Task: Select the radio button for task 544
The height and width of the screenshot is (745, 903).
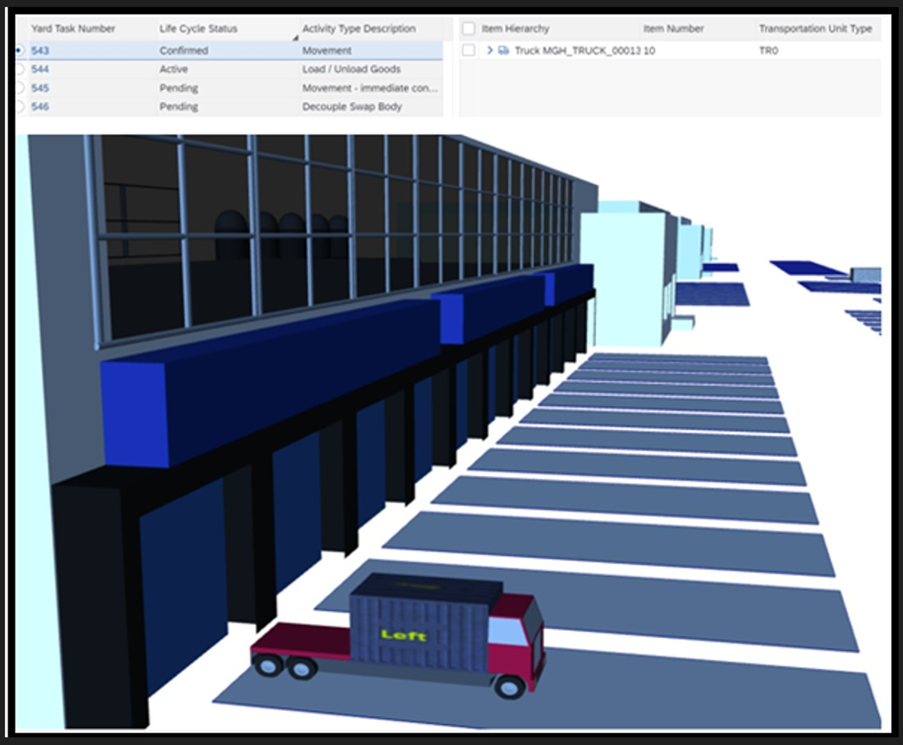Action: pos(19,69)
